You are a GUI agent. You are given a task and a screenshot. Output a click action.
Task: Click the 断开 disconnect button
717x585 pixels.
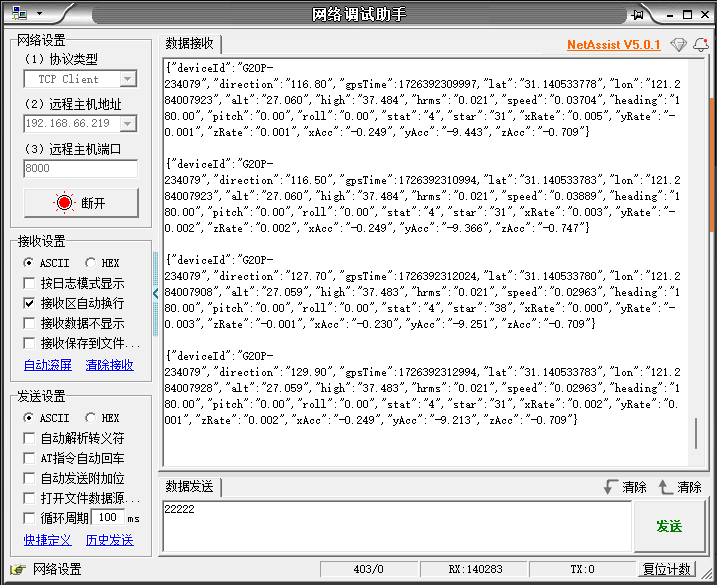click(x=80, y=203)
